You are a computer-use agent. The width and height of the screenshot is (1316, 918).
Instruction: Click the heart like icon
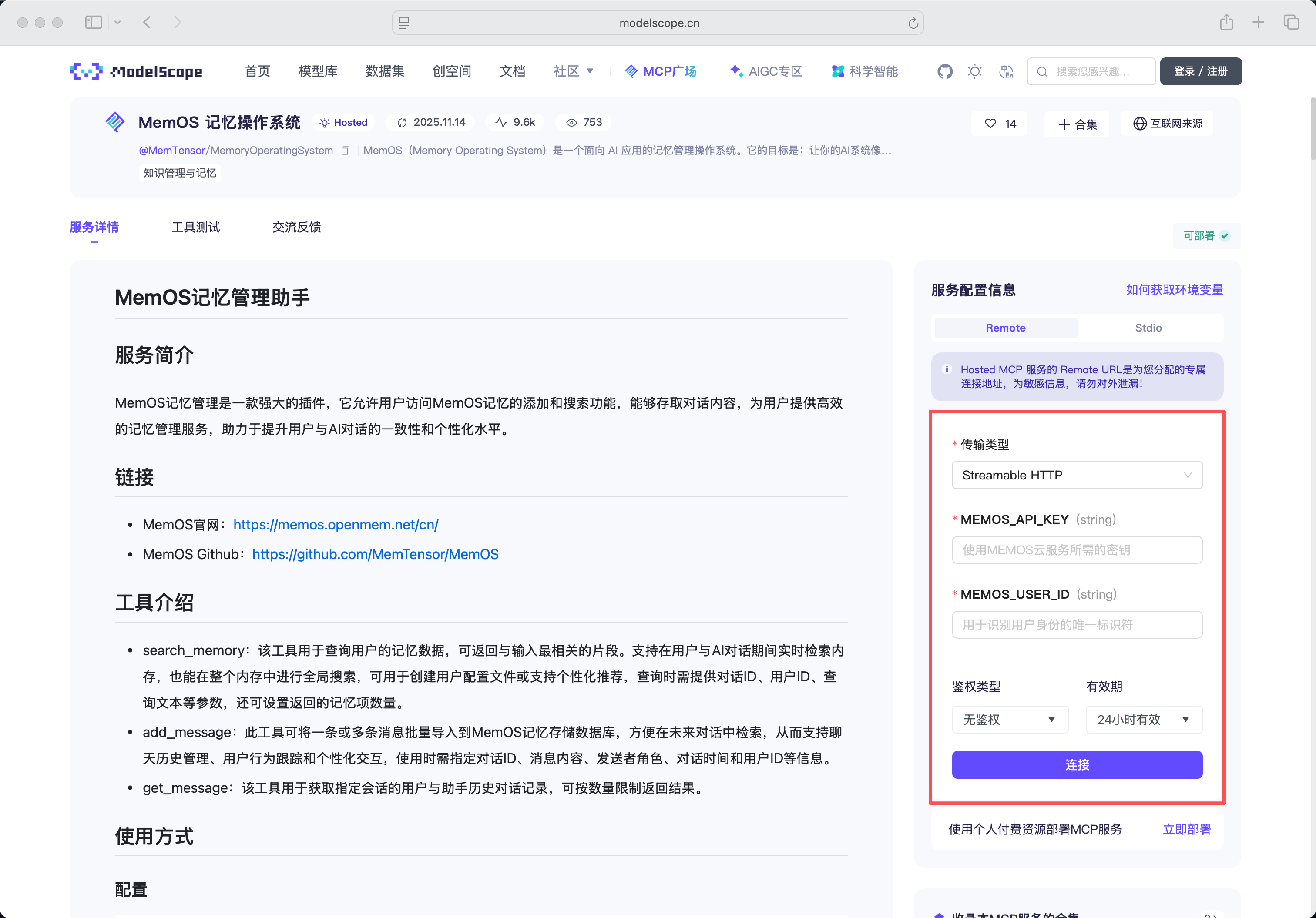click(x=990, y=124)
